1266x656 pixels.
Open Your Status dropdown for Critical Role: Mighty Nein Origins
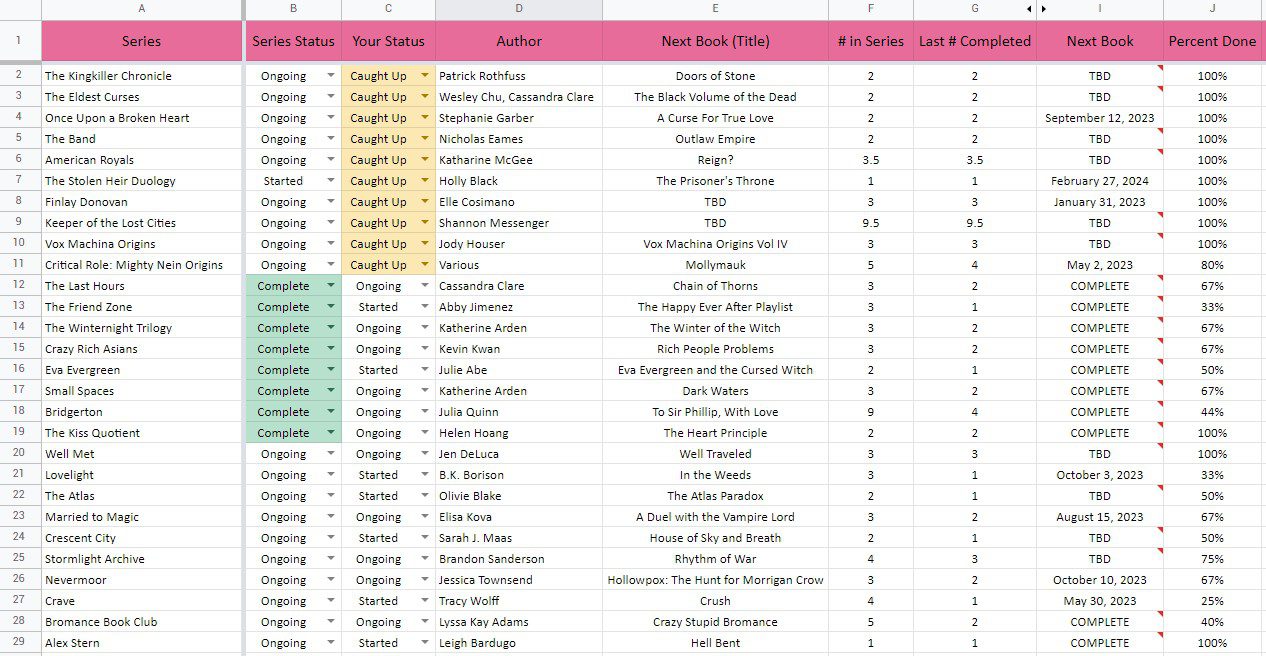tap(425, 265)
